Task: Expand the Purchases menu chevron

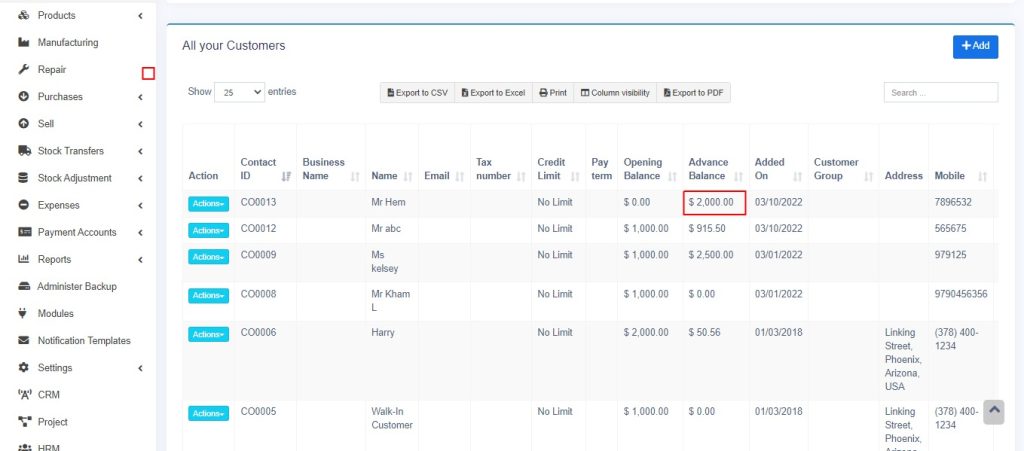Action: tap(140, 97)
